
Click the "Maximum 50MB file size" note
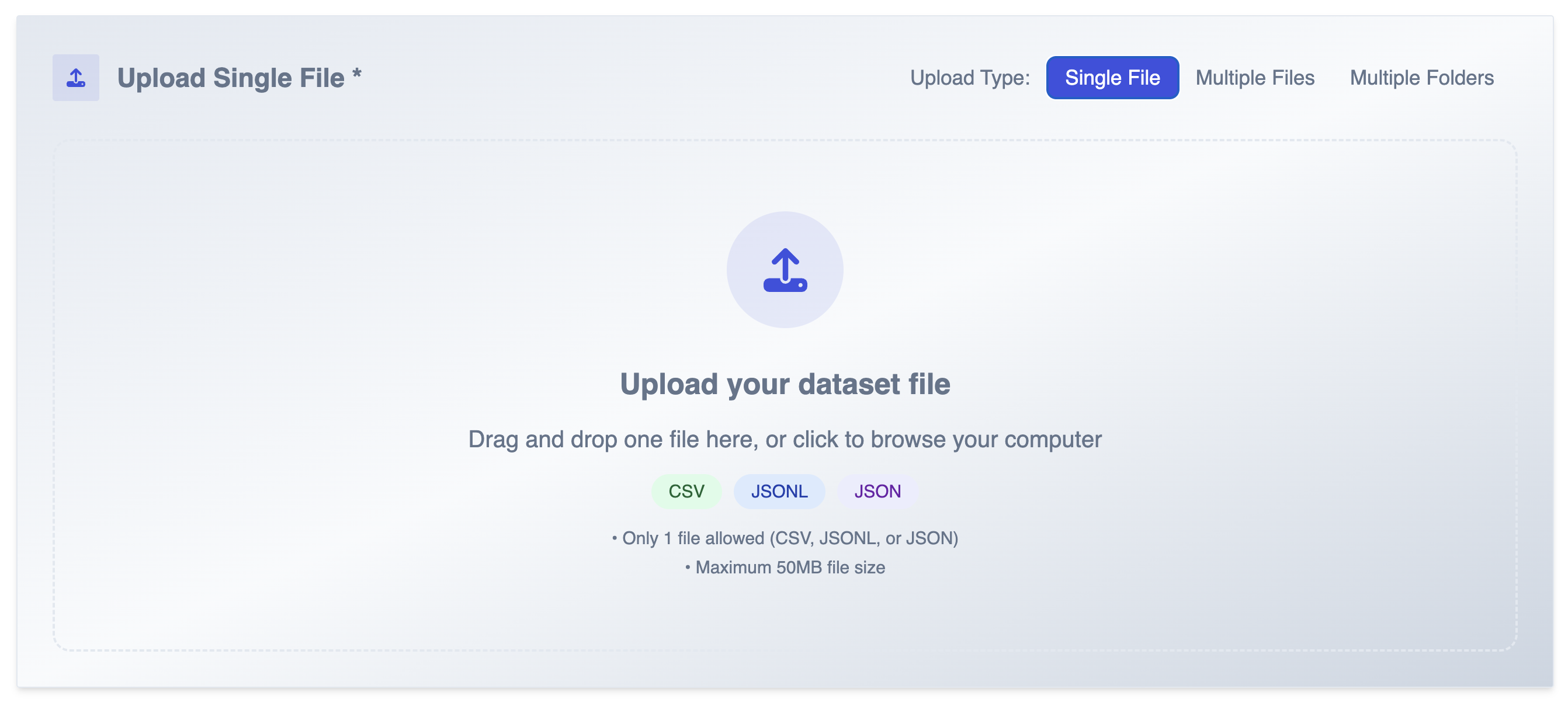click(789, 568)
